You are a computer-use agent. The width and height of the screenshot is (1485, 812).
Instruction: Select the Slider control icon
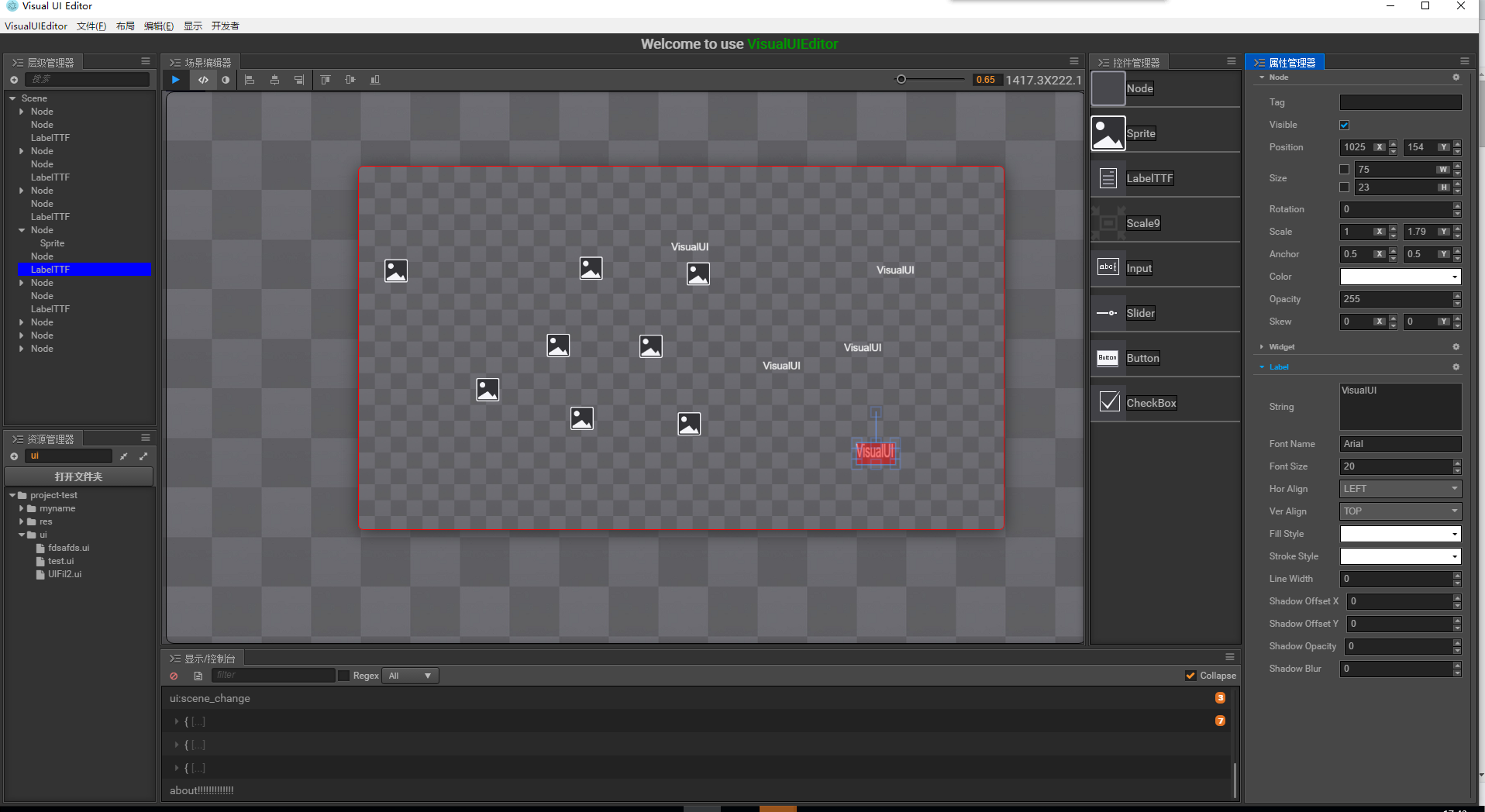click(x=1108, y=313)
